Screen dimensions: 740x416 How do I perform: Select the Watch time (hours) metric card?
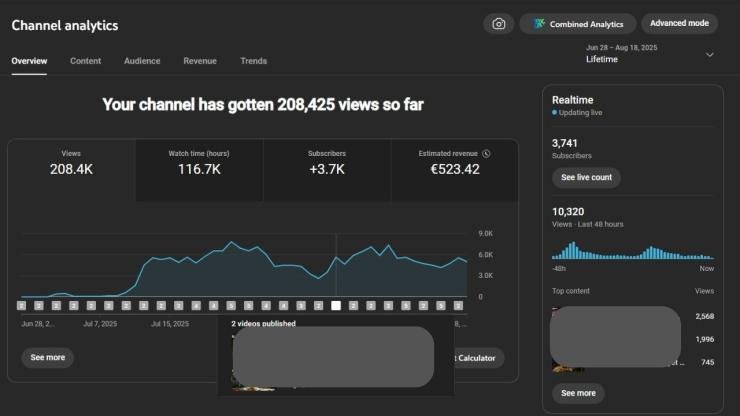pyautogui.click(x=199, y=170)
